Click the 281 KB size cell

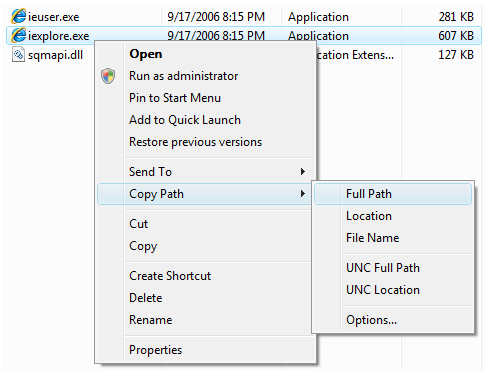click(x=456, y=17)
